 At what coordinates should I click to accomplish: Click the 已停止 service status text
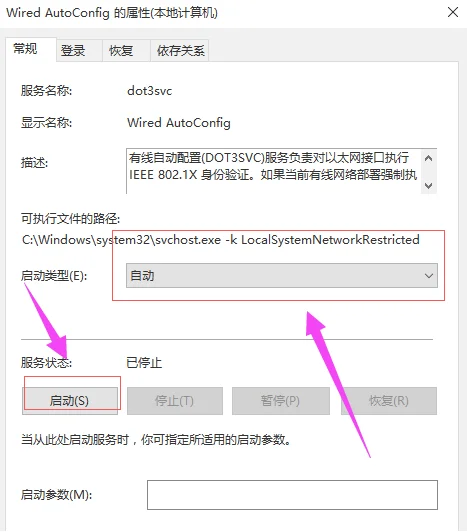pyautogui.click(x=144, y=363)
